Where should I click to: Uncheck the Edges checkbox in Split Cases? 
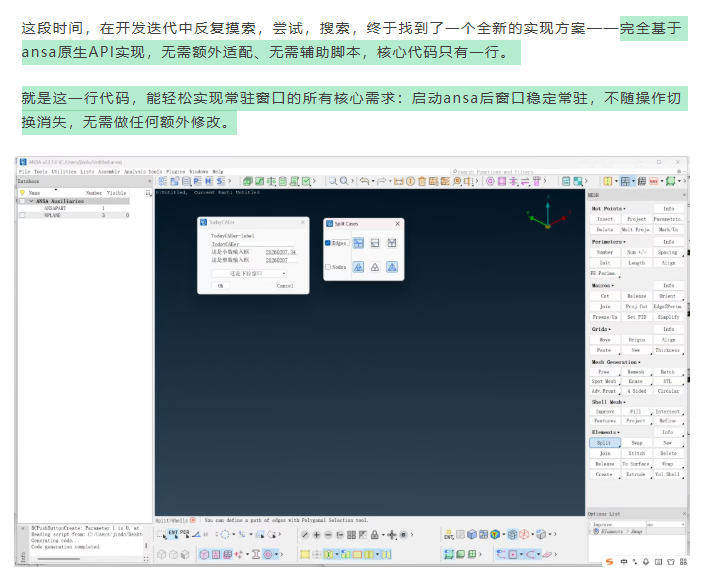pyautogui.click(x=327, y=243)
